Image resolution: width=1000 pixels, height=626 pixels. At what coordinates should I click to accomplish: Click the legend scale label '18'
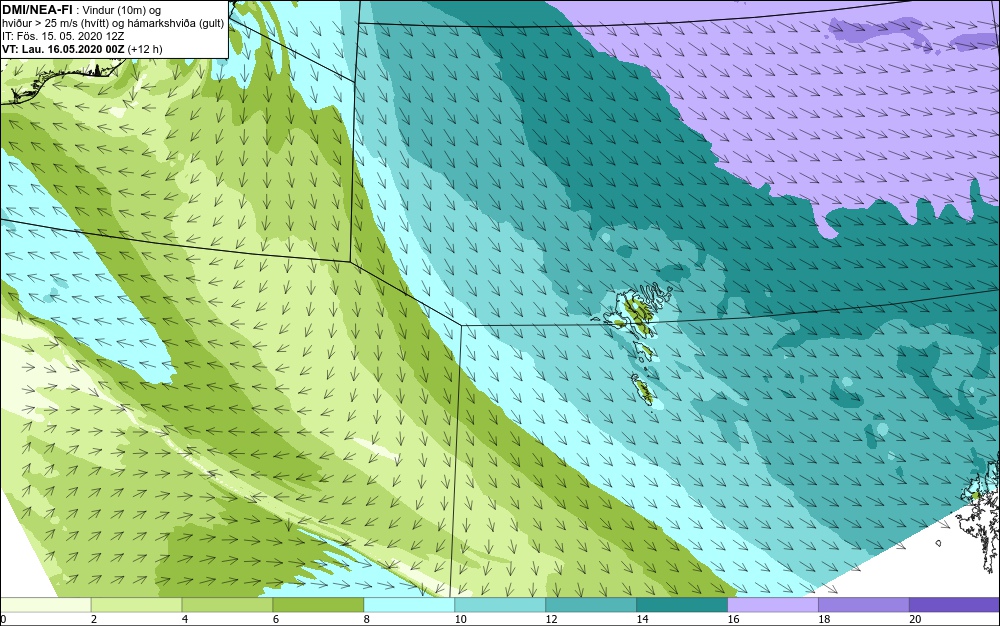pyautogui.click(x=824, y=619)
